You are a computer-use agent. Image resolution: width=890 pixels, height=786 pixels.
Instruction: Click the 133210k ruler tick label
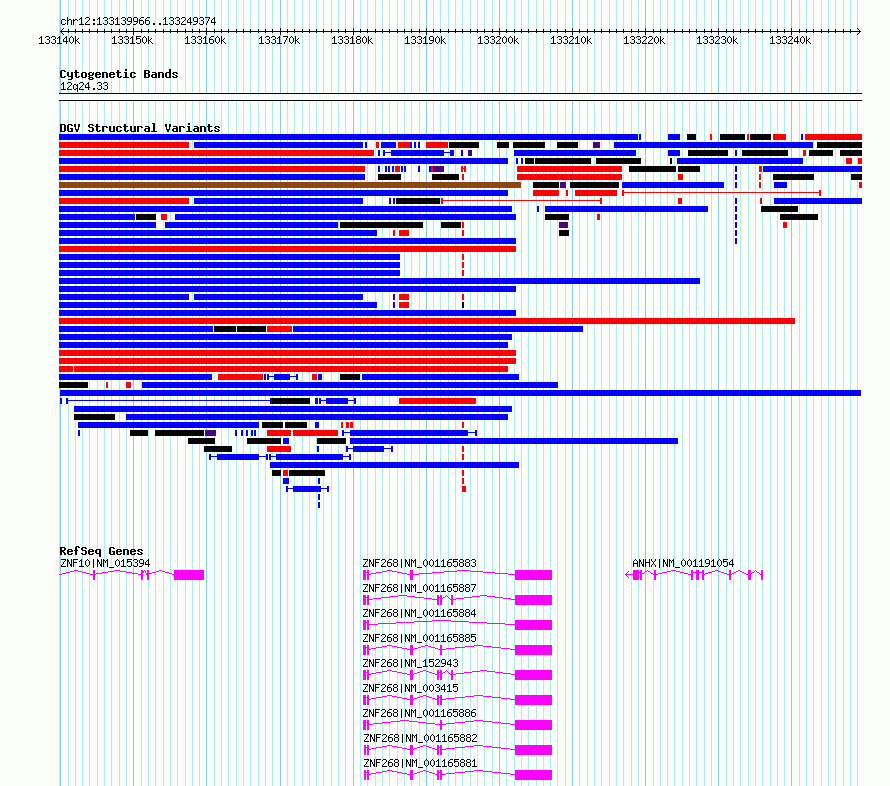[x=571, y=40]
